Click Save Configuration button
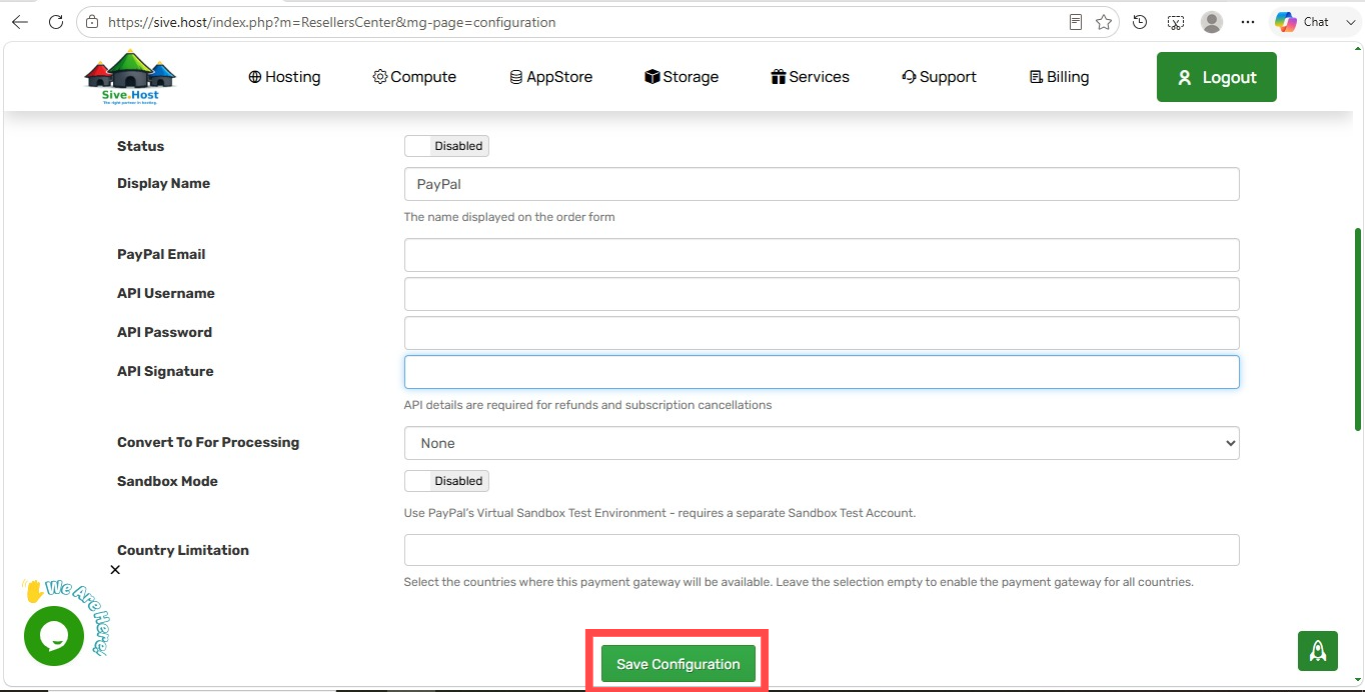The height and width of the screenshot is (692, 1365). point(678,664)
